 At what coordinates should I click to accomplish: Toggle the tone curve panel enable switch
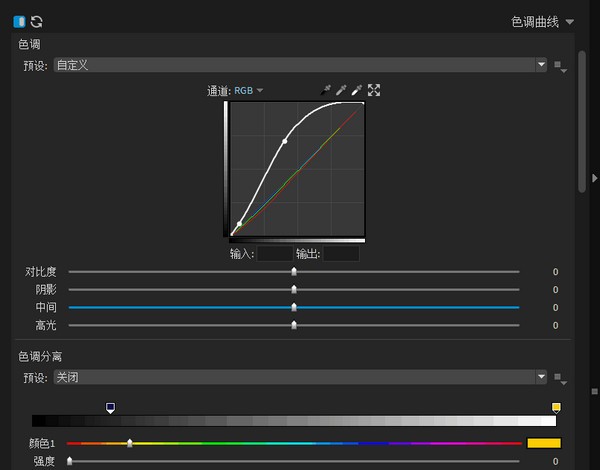click(x=20, y=21)
